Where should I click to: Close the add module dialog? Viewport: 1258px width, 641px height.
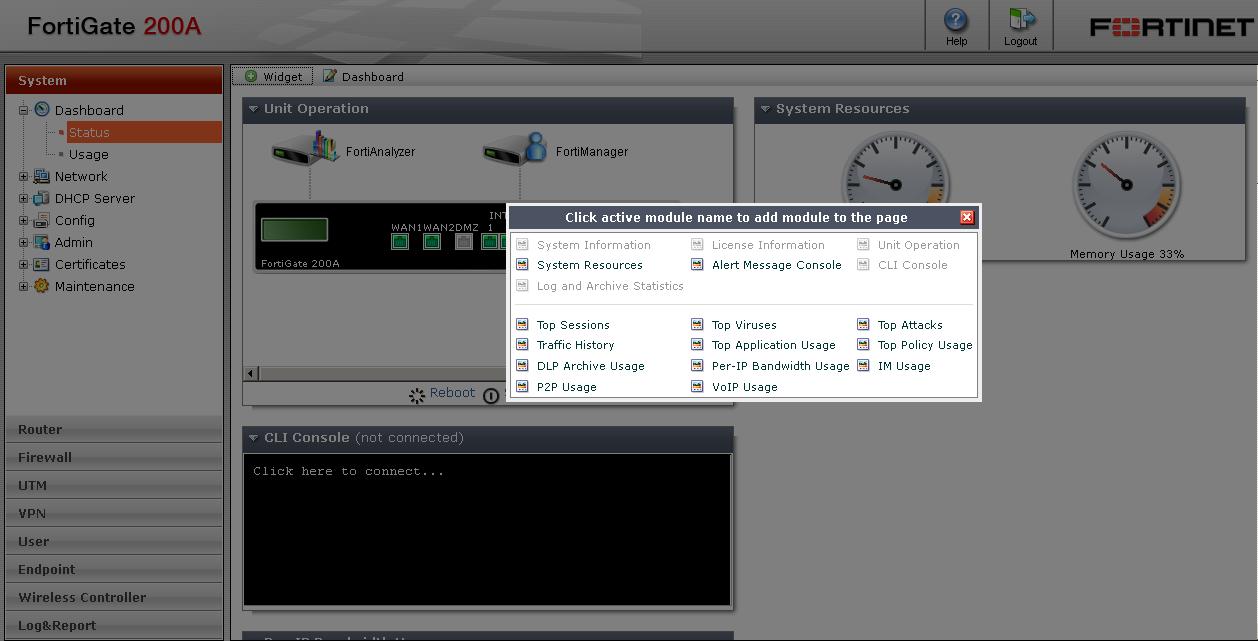(967, 217)
